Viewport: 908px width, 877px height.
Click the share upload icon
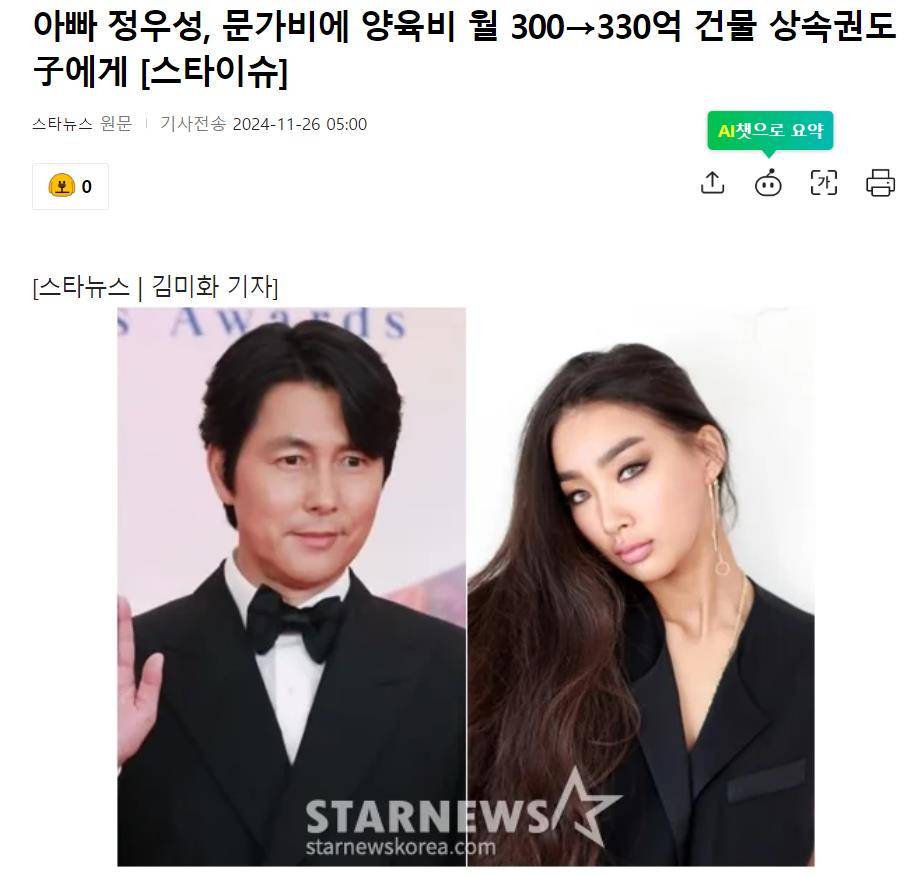click(712, 183)
